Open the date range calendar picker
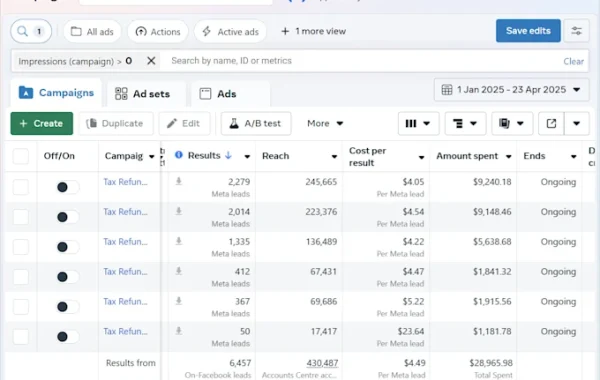Screen dimensions: 600x380 point(512,90)
